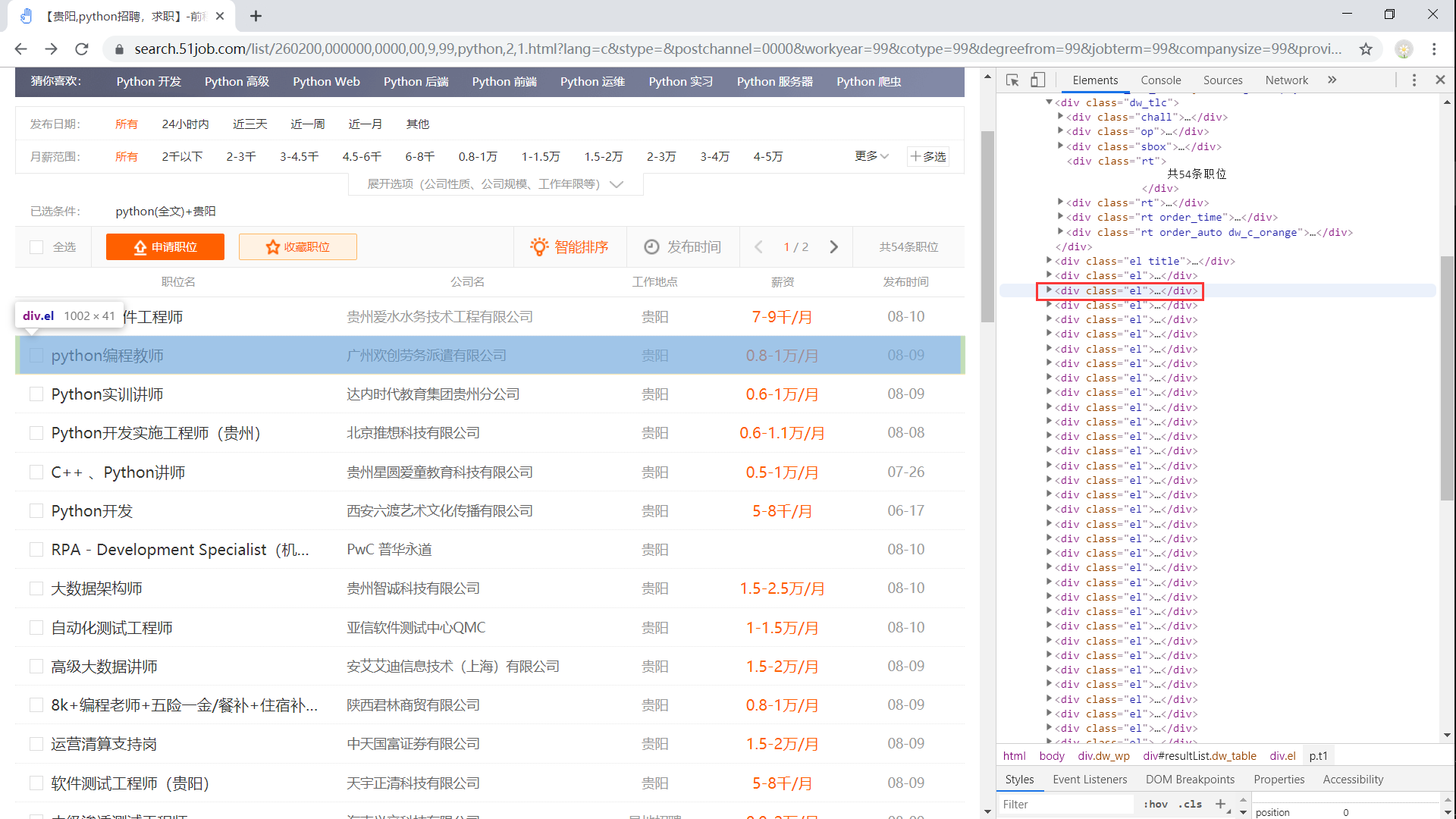Click the 申请职位 apply button
Image resolution: width=1456 pixels, height=819 pixels.
click(x=165, y=246)
